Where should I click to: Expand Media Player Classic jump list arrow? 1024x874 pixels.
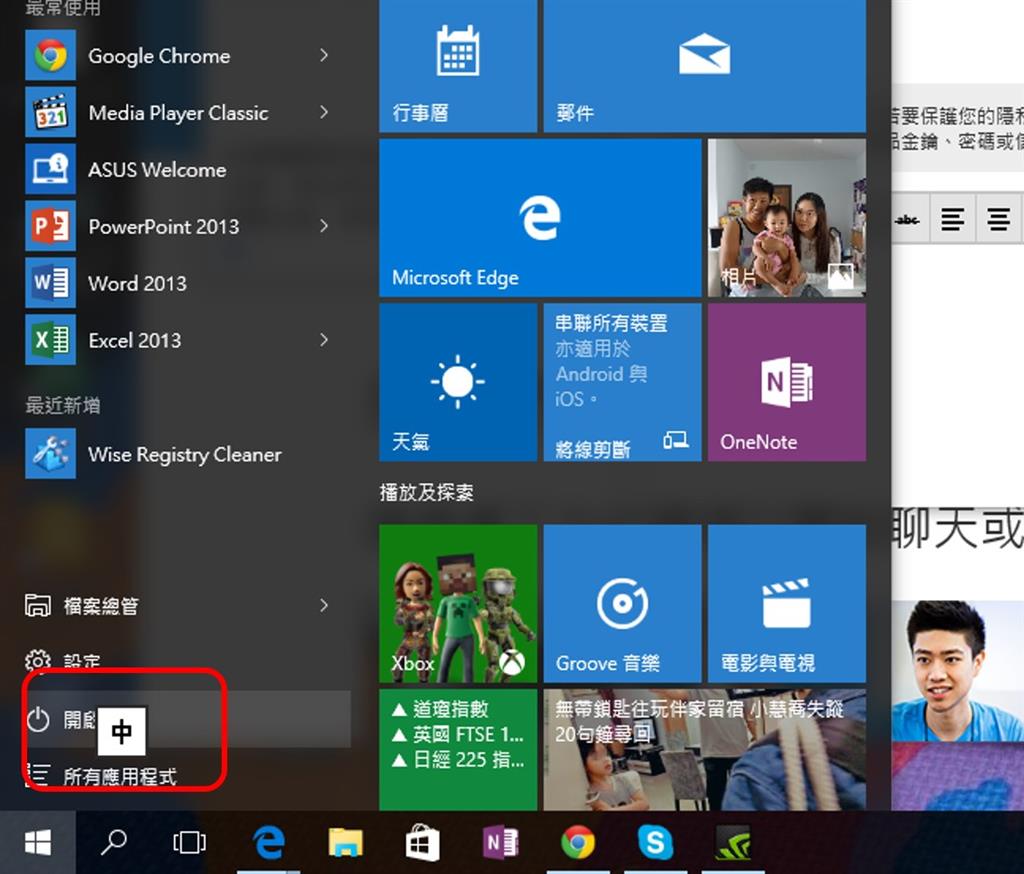(324, 112)
